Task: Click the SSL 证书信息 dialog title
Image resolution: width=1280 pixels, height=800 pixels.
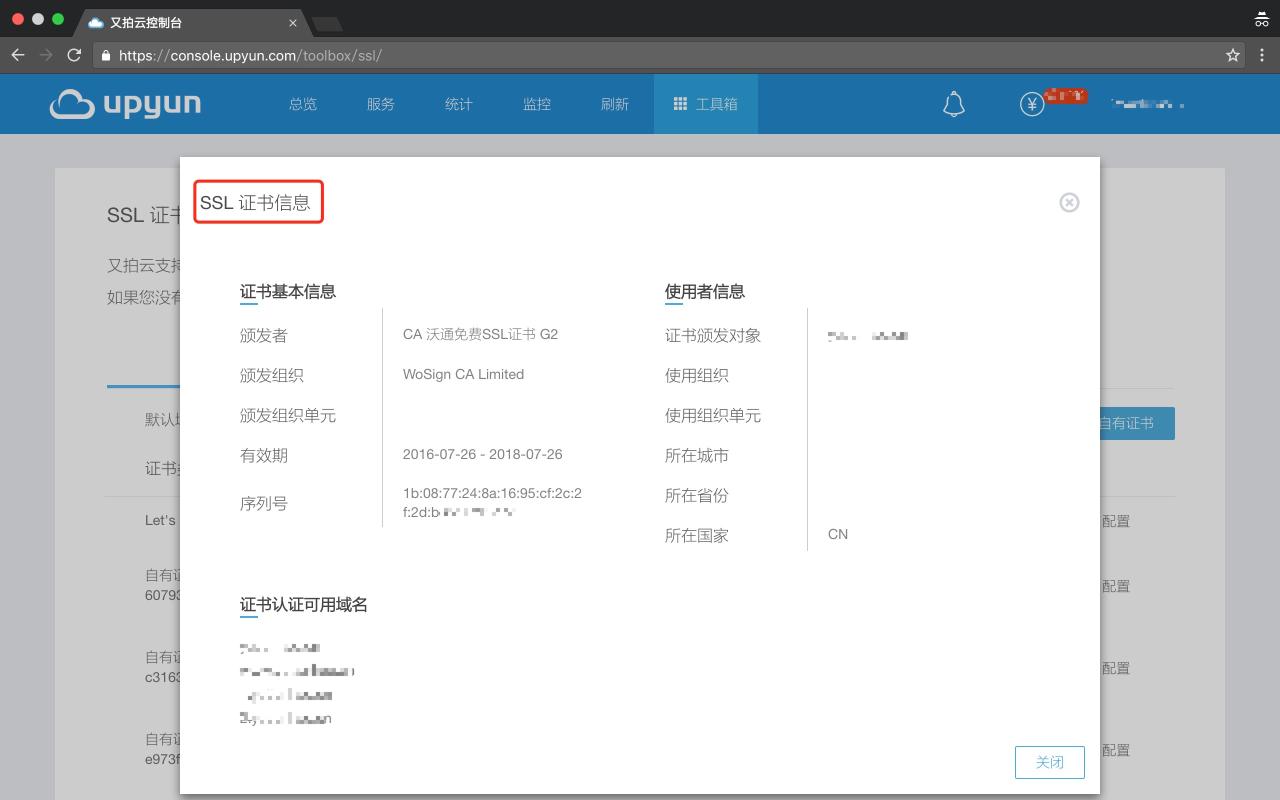Action: (x=255, y=202)
